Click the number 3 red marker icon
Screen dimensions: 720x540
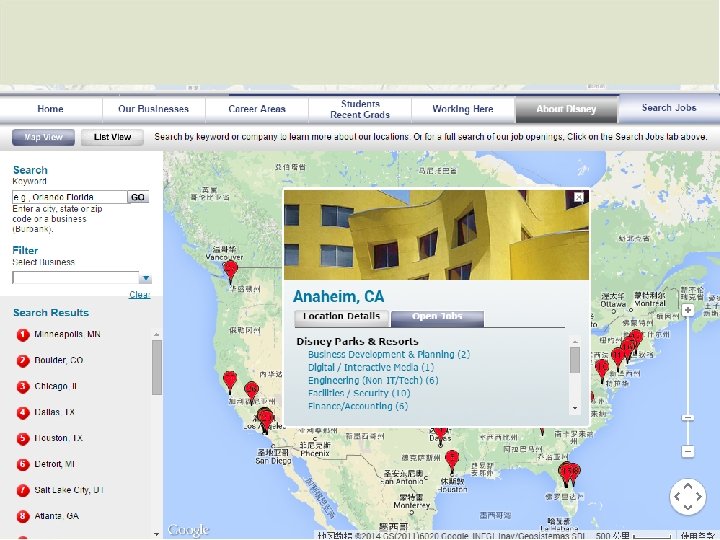[23, 387]
